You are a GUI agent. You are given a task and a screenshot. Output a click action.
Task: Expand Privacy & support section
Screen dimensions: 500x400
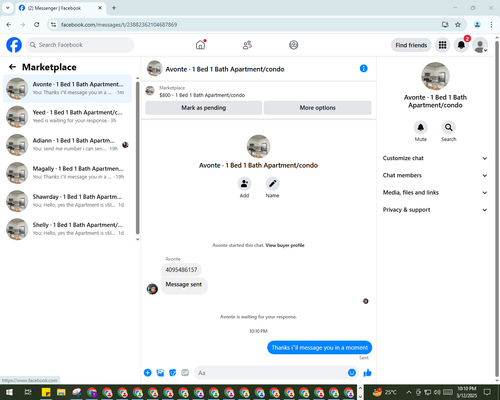pos(435,210)
